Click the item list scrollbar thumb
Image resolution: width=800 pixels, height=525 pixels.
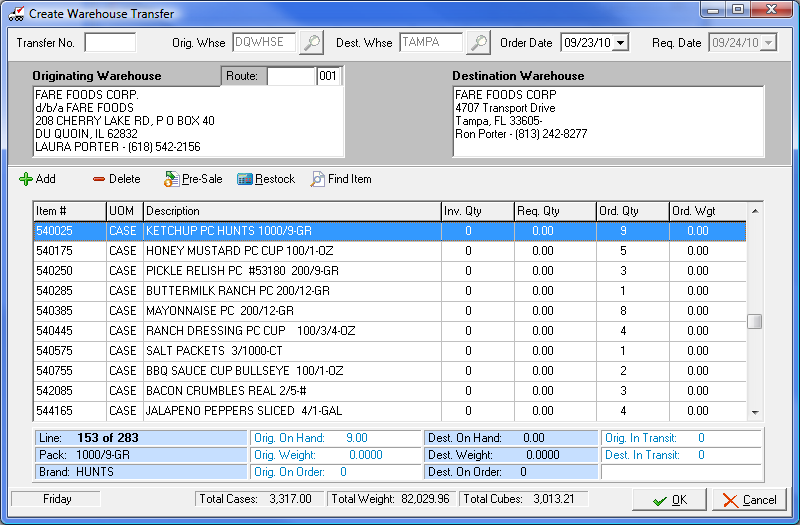[755, 321]
